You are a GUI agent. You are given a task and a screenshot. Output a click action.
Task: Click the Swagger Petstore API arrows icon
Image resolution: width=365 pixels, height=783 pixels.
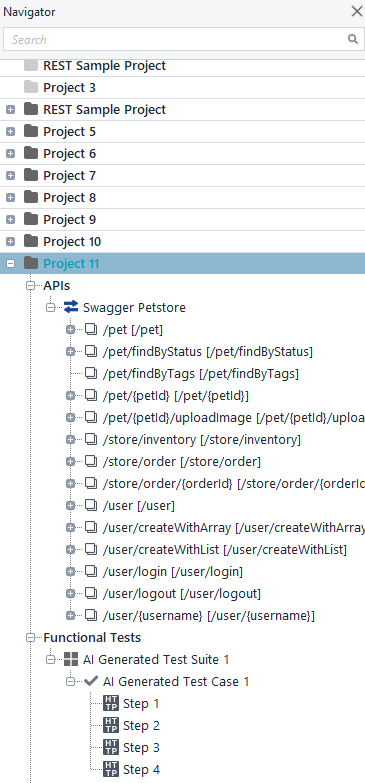pos(71,307)
